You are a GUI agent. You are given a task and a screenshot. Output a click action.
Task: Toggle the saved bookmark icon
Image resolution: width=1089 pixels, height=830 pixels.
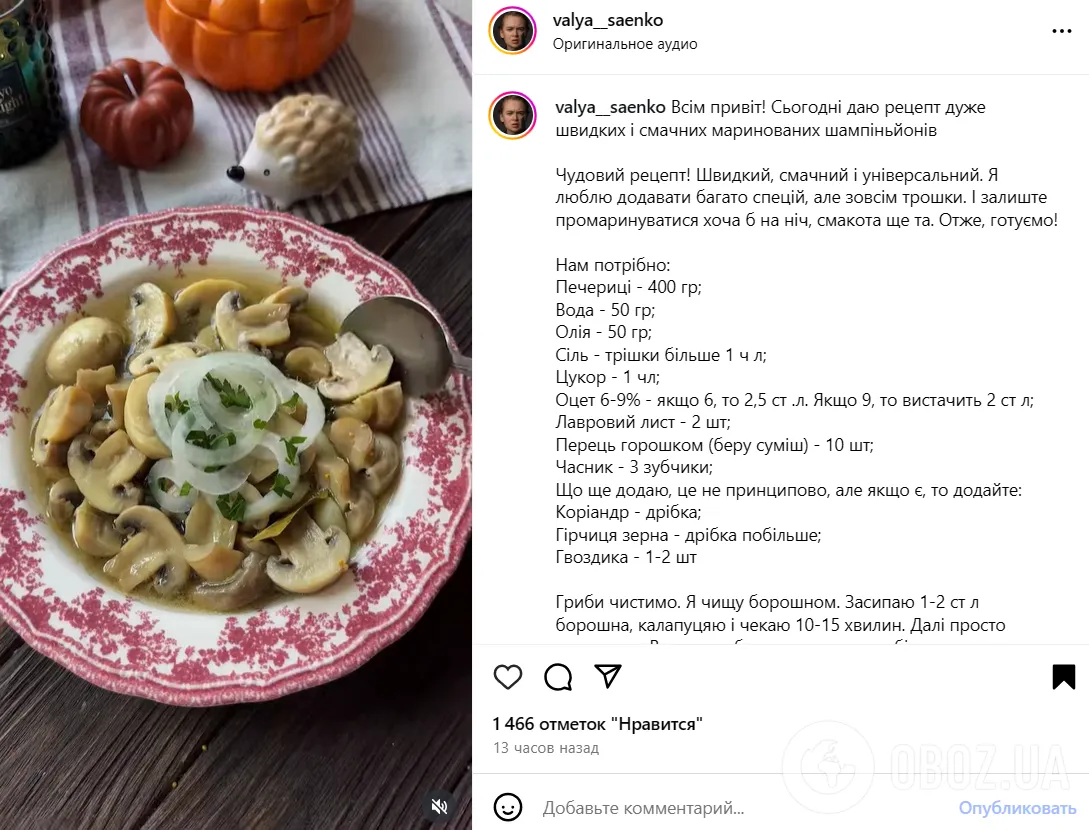(x=1063, y=677)
